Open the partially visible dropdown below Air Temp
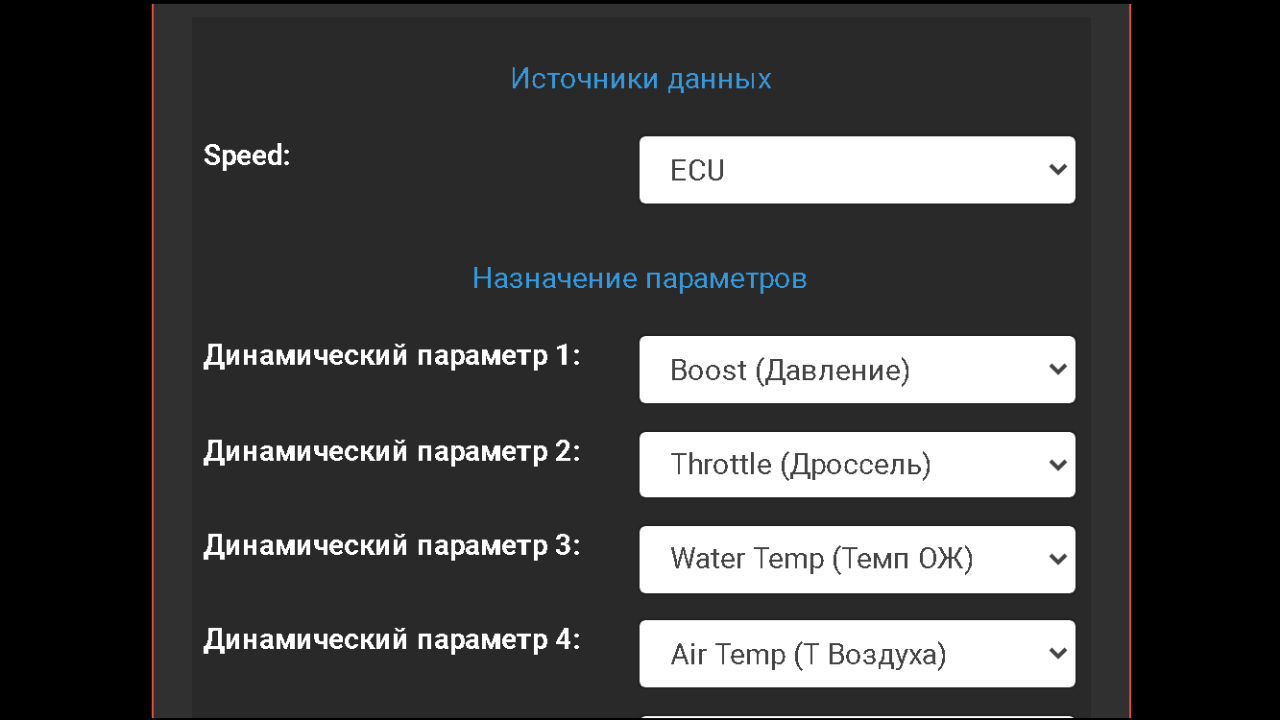1280x720 pixels. click(857, 717)
